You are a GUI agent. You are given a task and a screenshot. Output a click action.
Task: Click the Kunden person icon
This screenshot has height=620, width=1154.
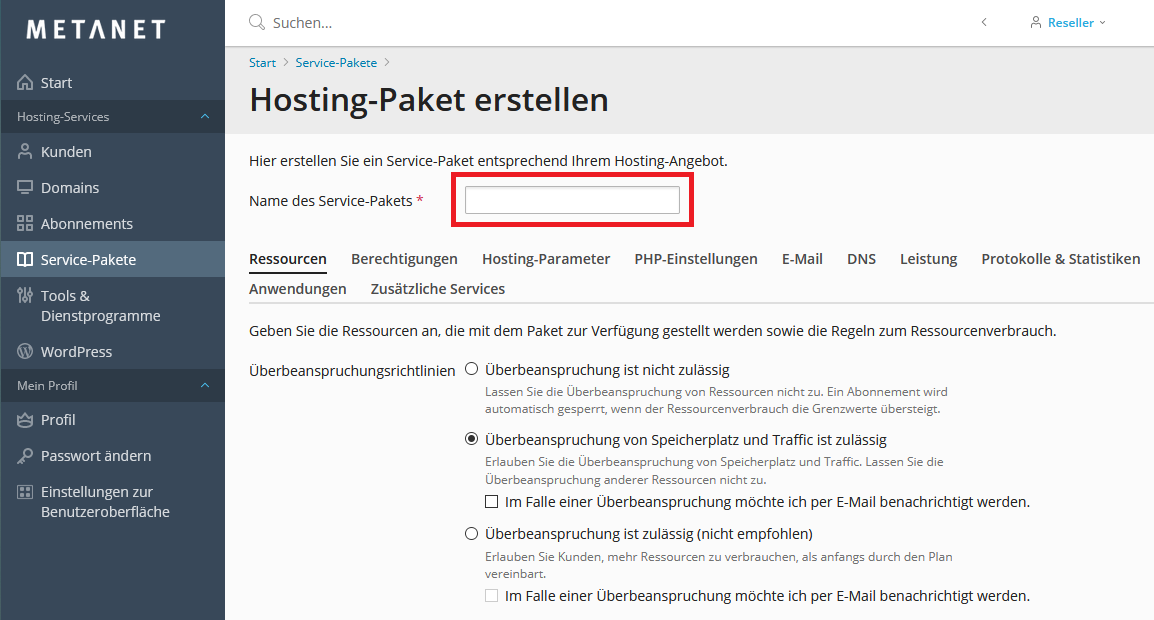coord(25,152)
